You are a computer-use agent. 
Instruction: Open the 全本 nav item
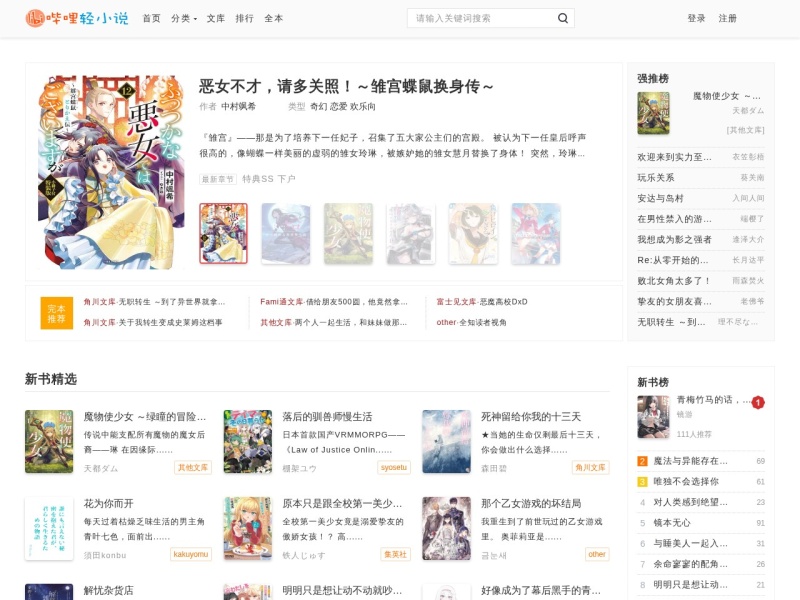point(273,18)
